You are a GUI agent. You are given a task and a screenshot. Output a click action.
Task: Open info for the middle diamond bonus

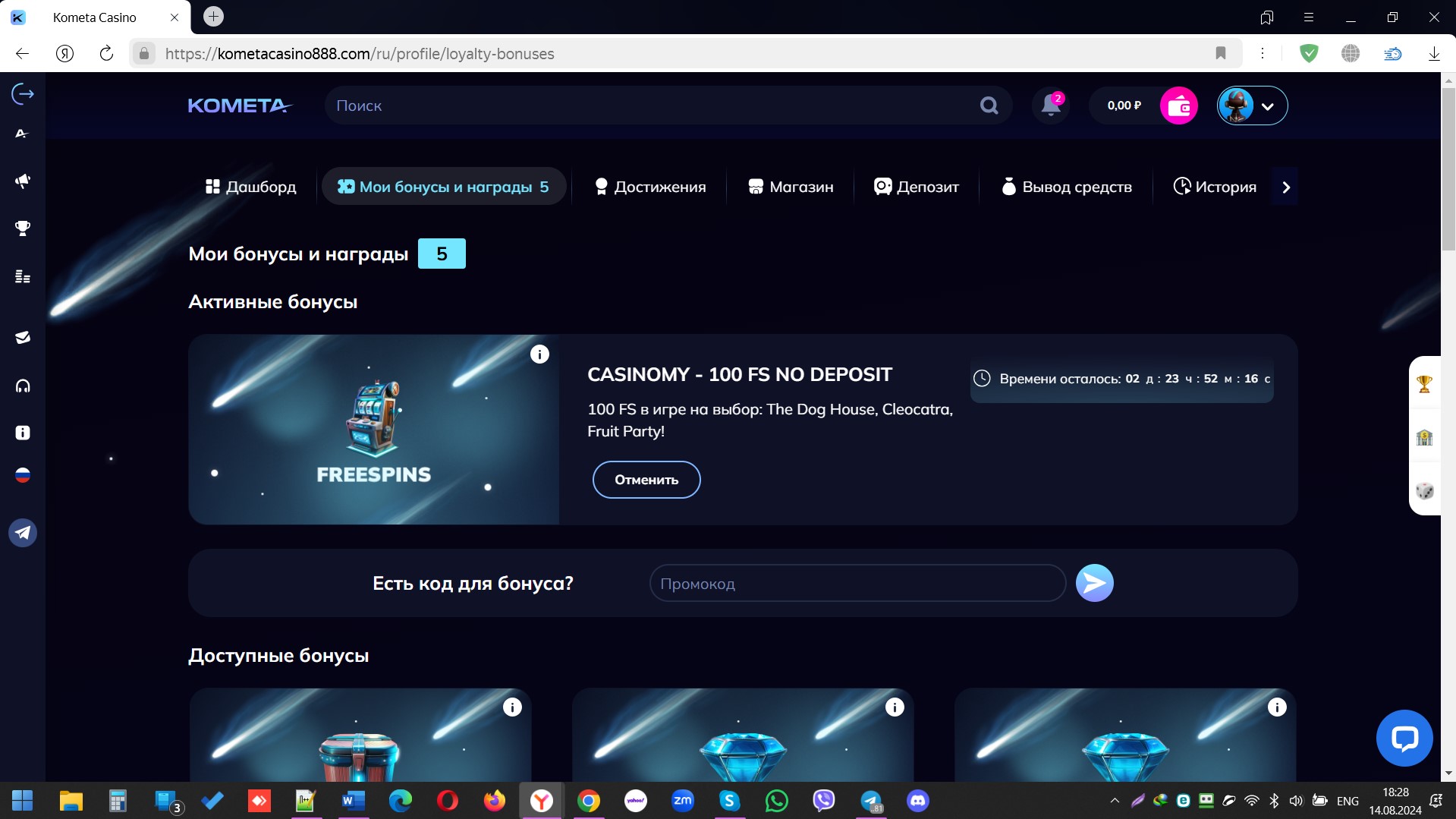pos(895,707)
